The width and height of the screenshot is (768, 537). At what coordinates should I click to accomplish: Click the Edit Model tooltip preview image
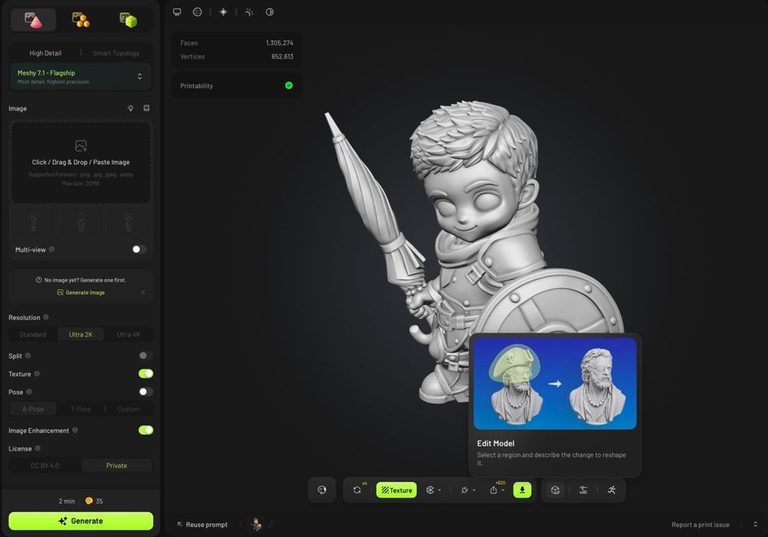pyautogui.click(x=555, y=383)
